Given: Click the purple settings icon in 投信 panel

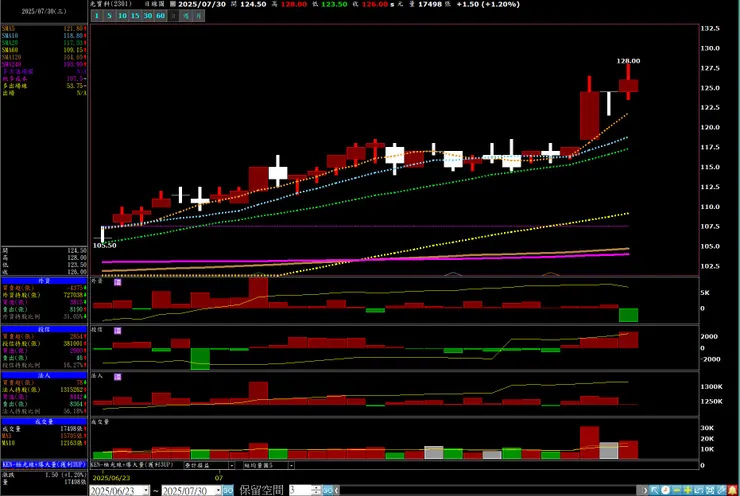Looking at the screenshot, I should (x=118, y=331).
